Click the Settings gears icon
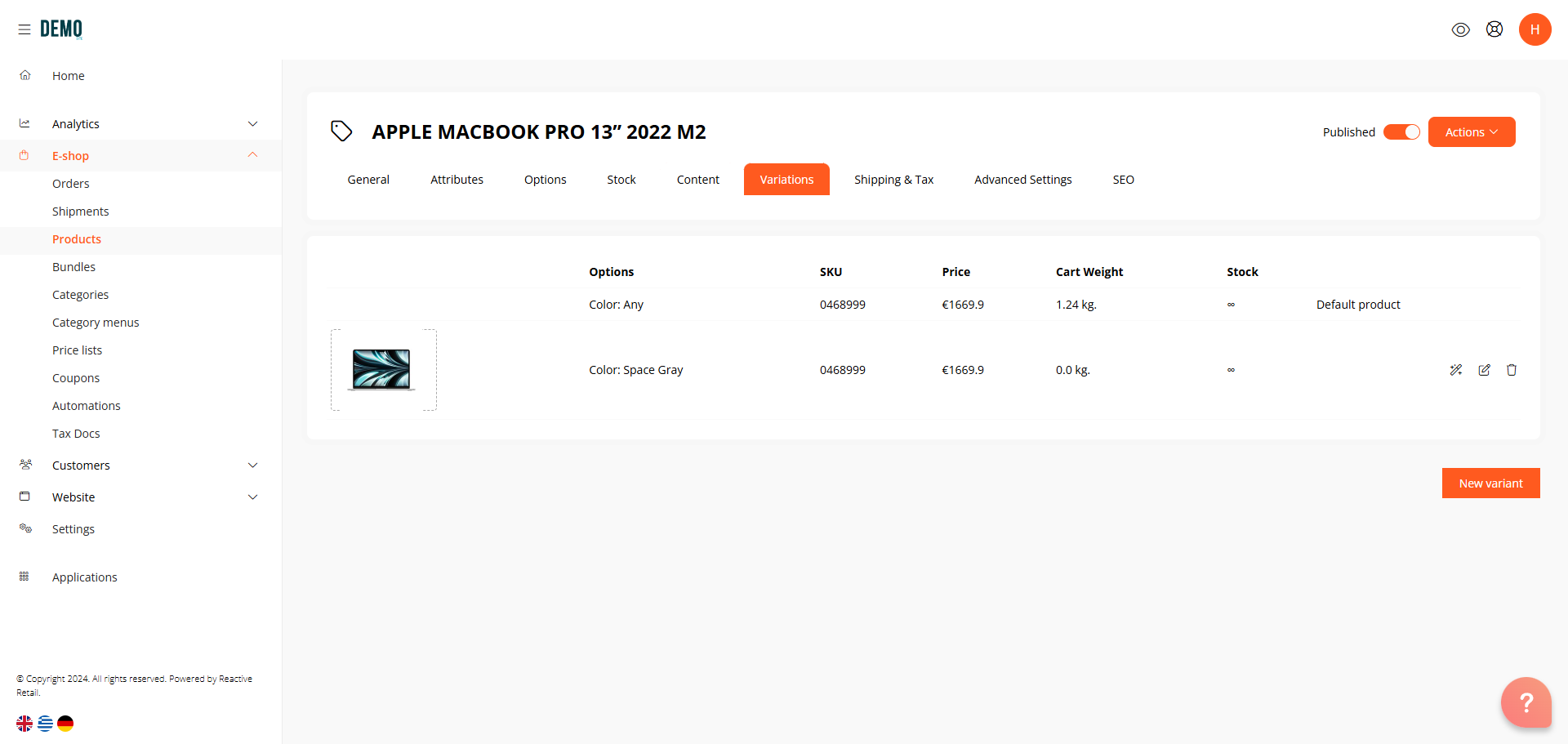 click(x=25, y=528)
